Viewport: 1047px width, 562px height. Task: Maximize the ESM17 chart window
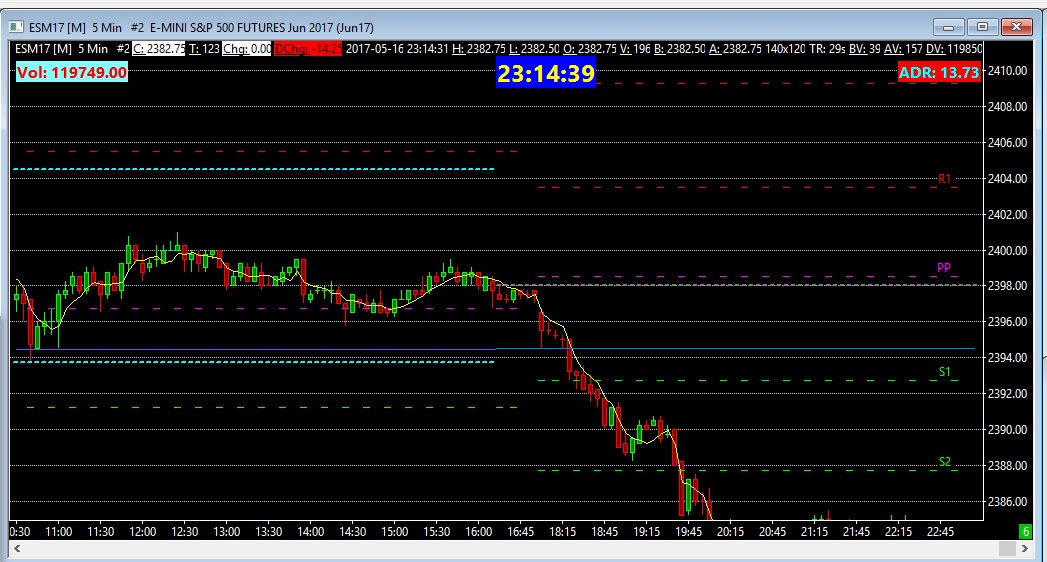coord(982,27)
